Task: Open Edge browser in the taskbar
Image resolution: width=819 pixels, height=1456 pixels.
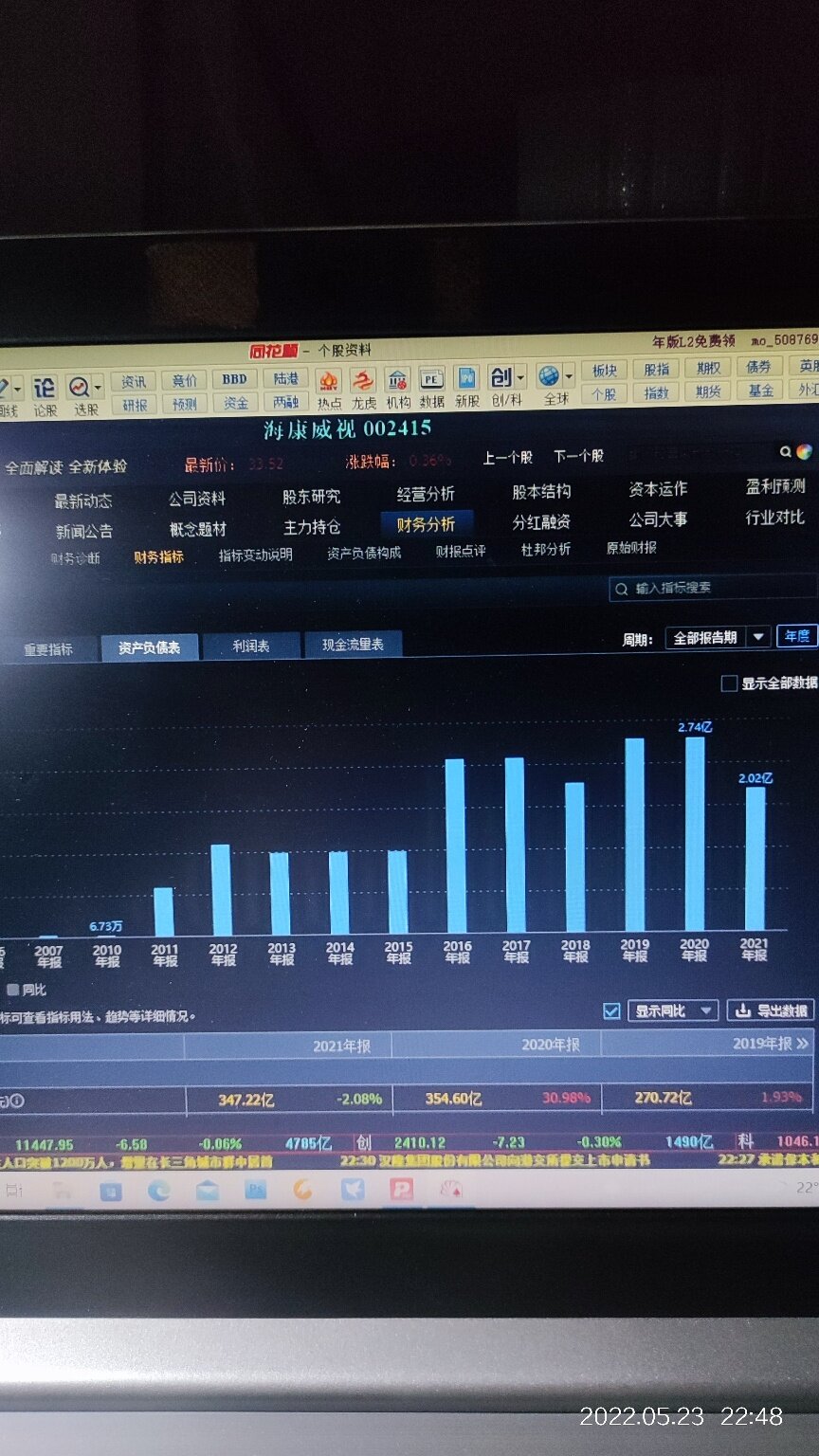Action: pos(158,1191)
